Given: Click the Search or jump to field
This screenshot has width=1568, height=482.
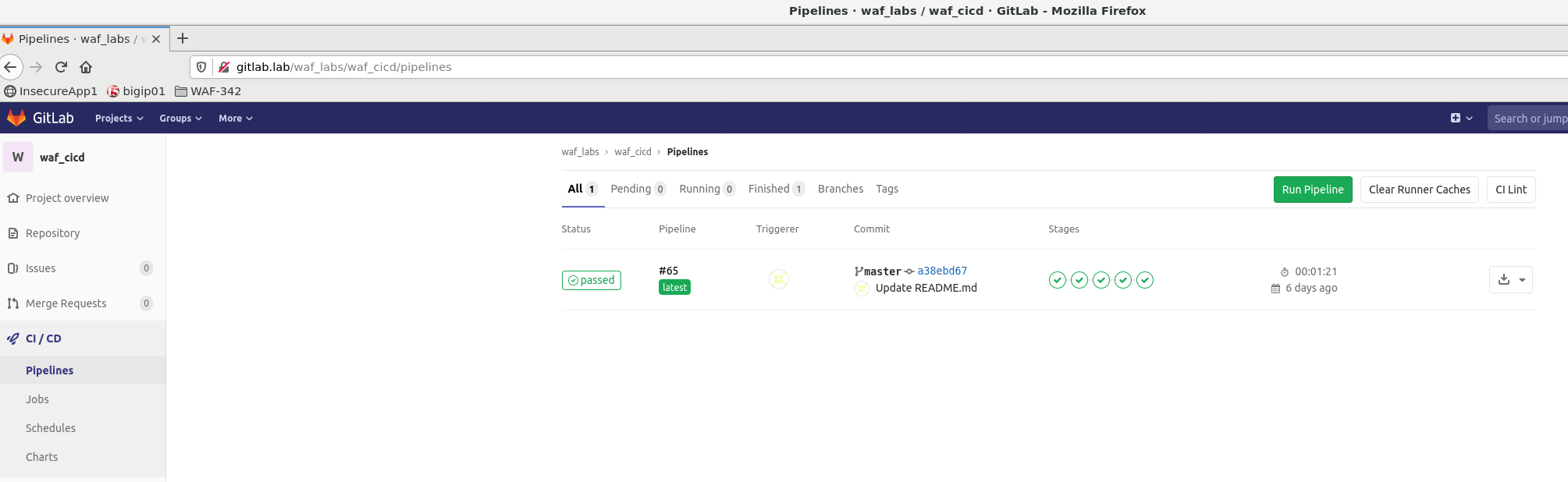Looking at the screenshot, I should (x=1527, y=119).
